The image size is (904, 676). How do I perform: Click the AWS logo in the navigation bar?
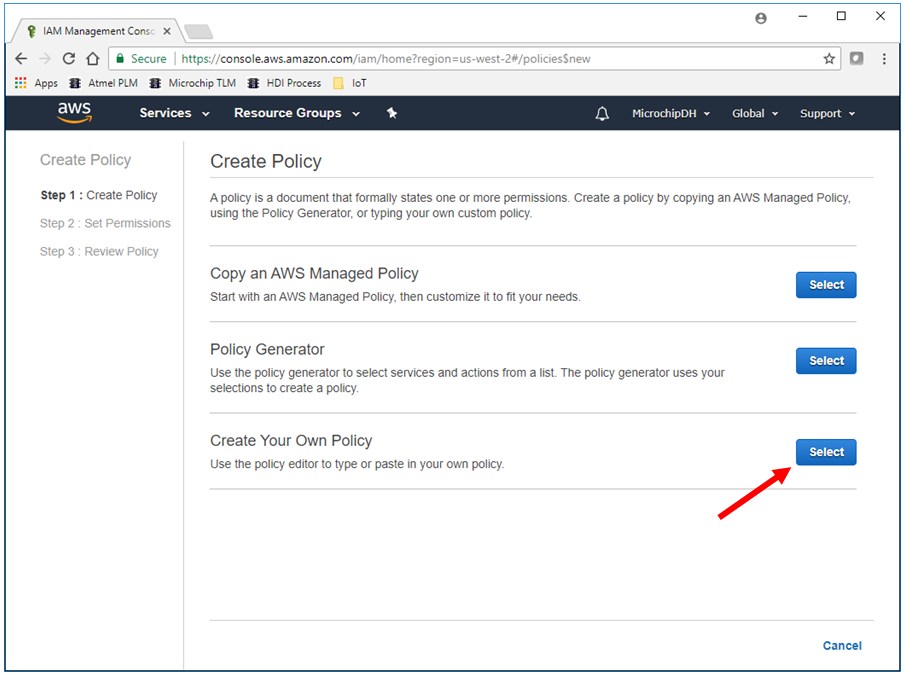click(74, 113)
